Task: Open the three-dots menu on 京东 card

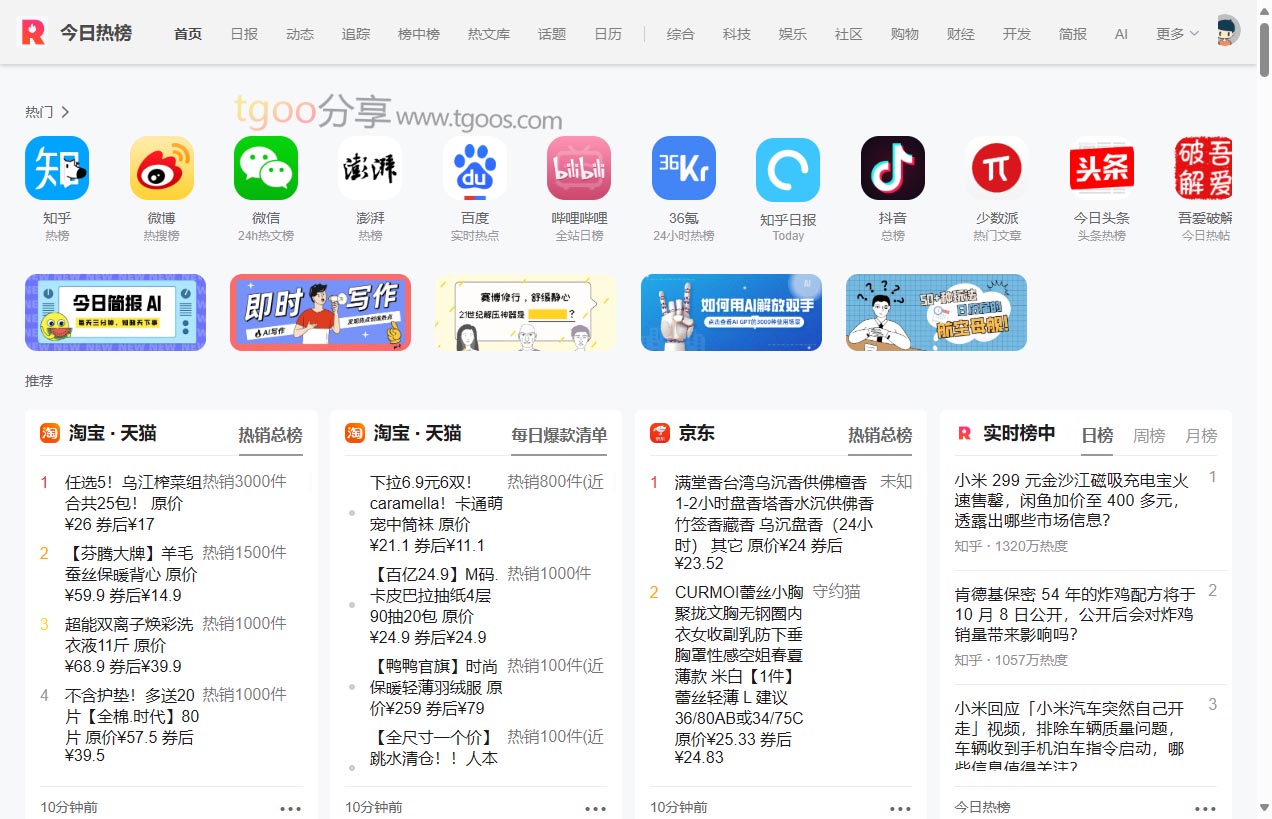Action: point(900,808)
